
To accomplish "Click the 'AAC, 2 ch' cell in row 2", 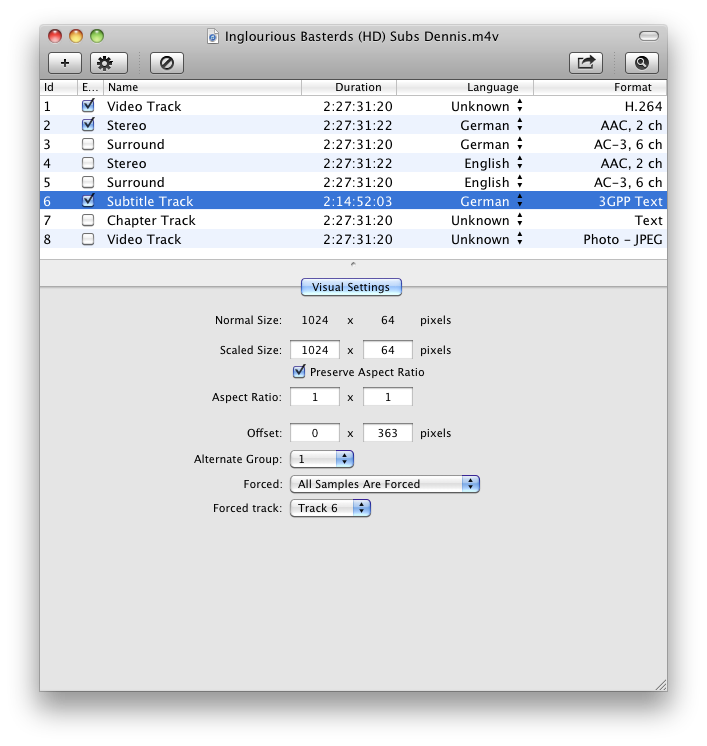I will pos(631,125).
